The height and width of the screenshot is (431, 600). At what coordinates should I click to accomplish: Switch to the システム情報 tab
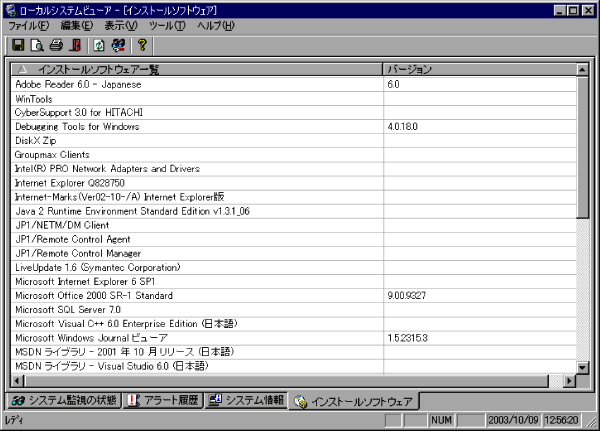[x=246, y=400]
